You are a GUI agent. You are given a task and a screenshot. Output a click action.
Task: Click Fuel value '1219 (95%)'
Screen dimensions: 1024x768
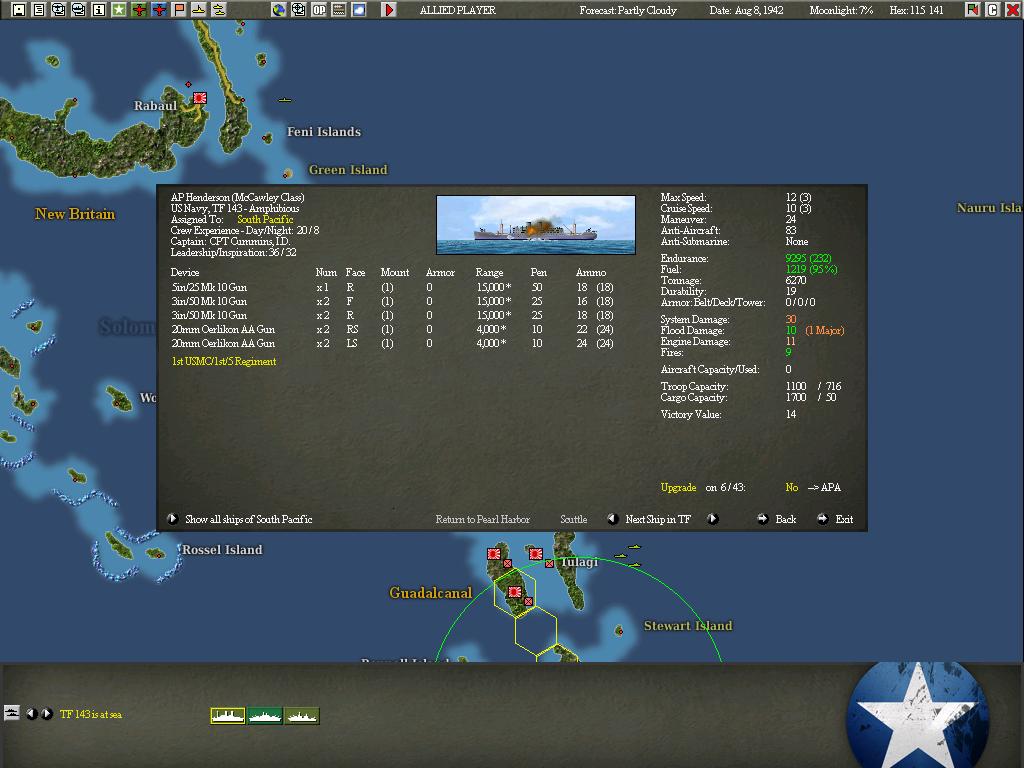pyautogui.click(x=812, y=269)
